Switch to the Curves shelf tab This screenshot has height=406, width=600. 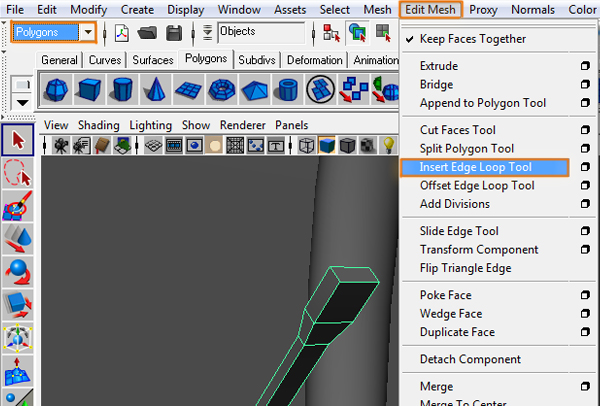pos(105,60)
